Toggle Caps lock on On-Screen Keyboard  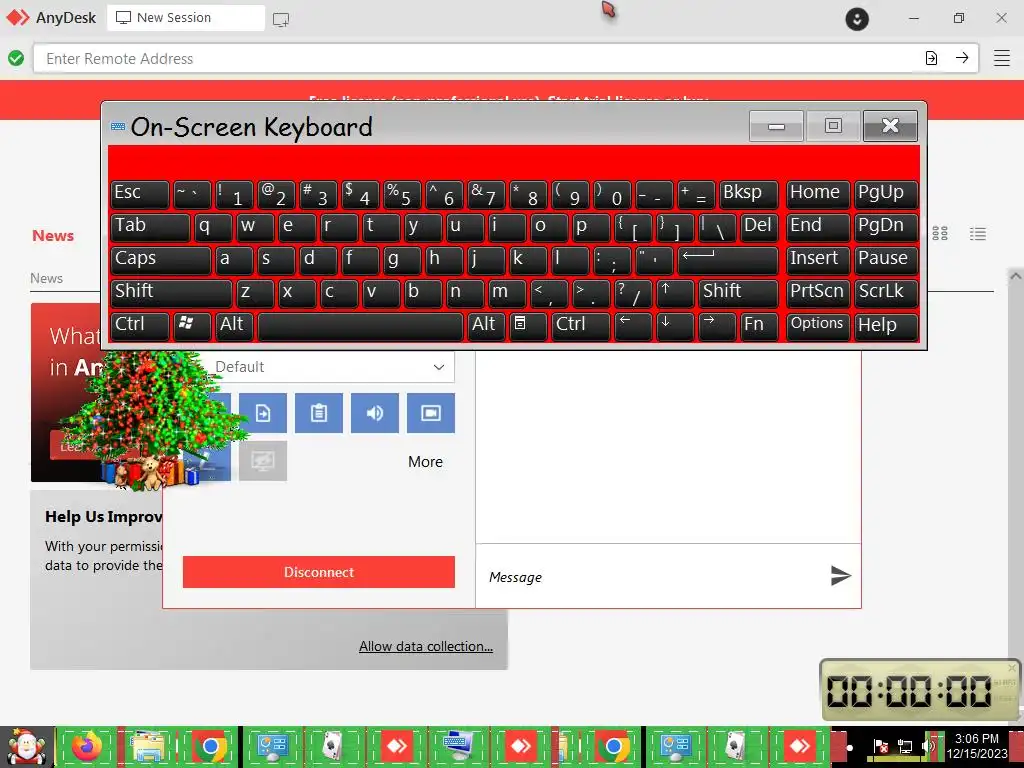[161, 260]
